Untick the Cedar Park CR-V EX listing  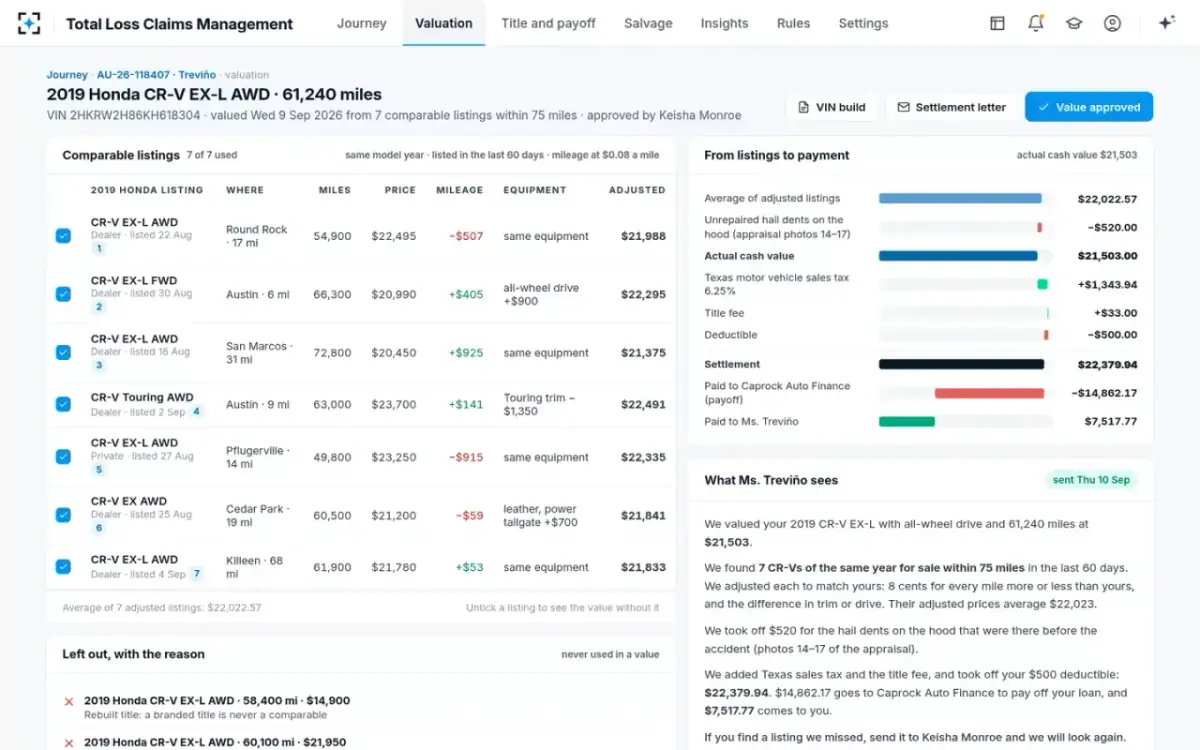tap(63, 515)
